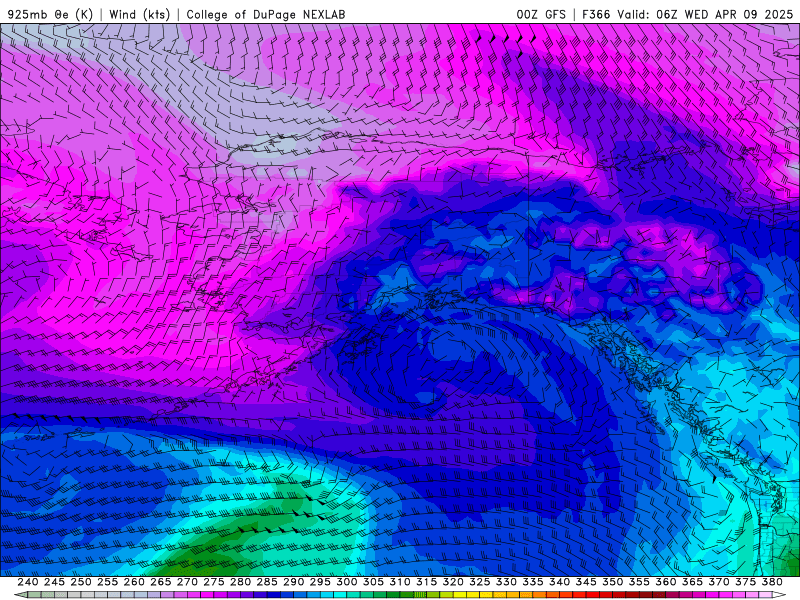
Task: Click the 300 legend value
Action: coord(346,582)
